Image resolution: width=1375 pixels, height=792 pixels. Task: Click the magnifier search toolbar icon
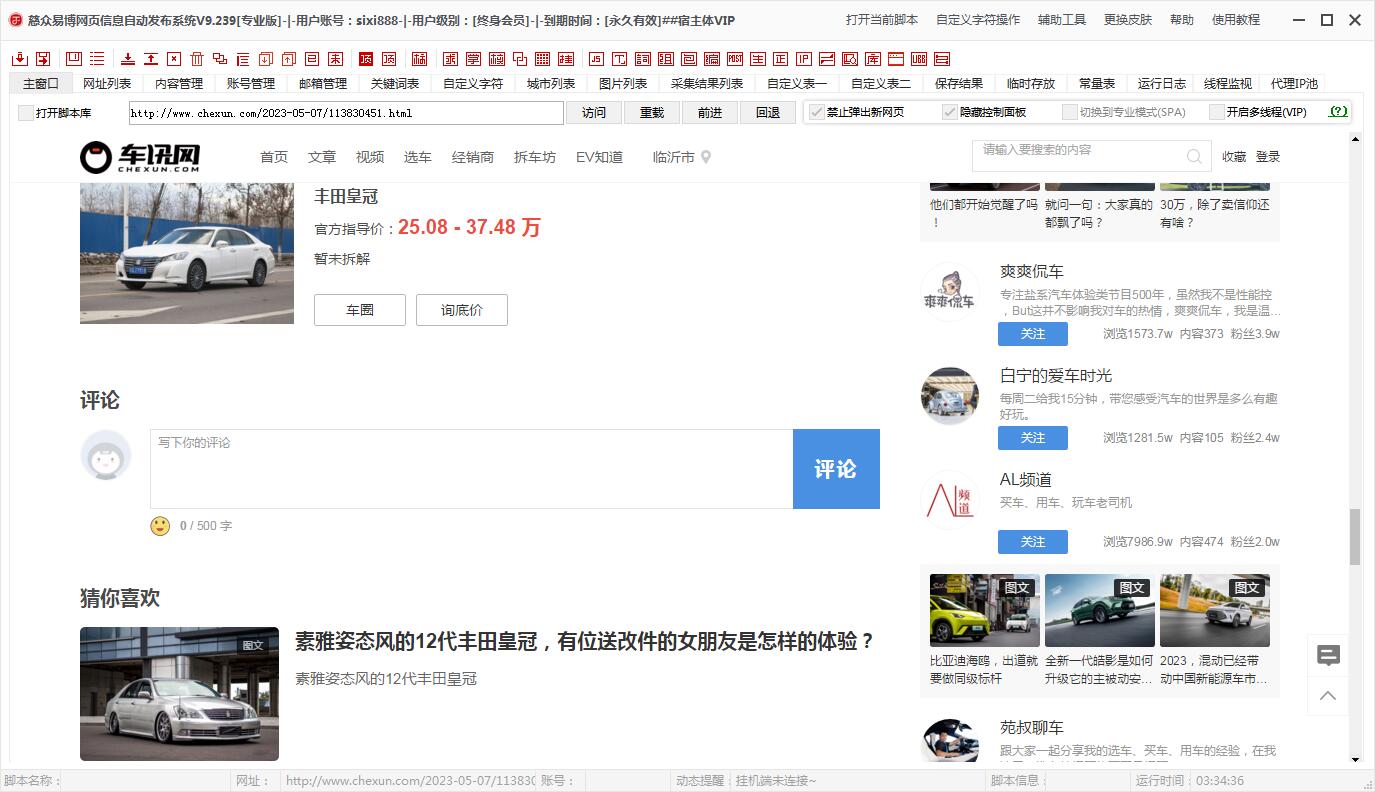[849, 59]
